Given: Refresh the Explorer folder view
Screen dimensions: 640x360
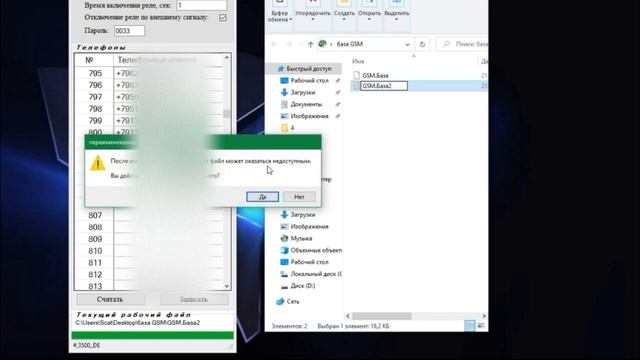Looking at the screenshot, I should (422, 44).
